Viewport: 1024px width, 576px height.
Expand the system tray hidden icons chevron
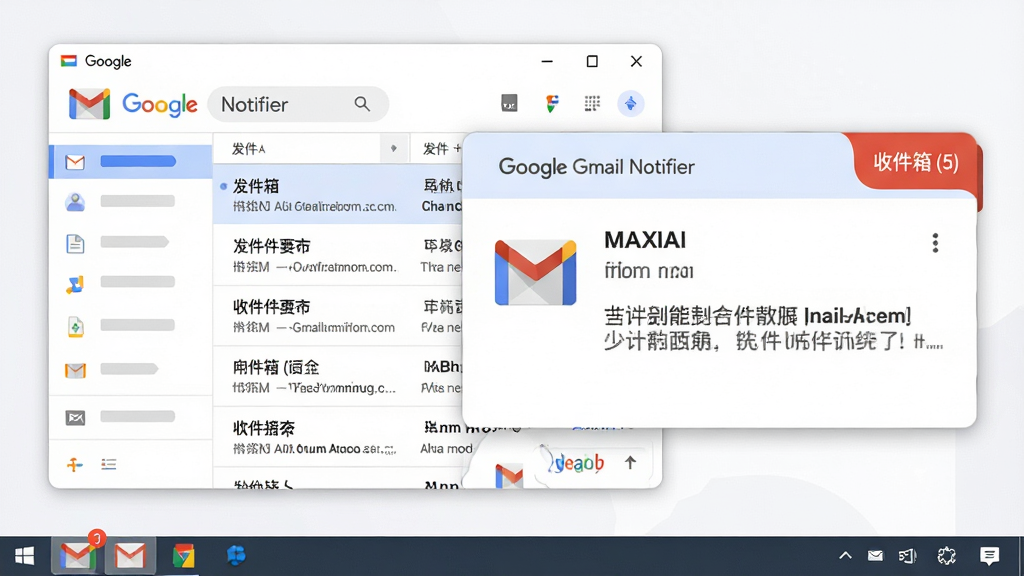845,556
